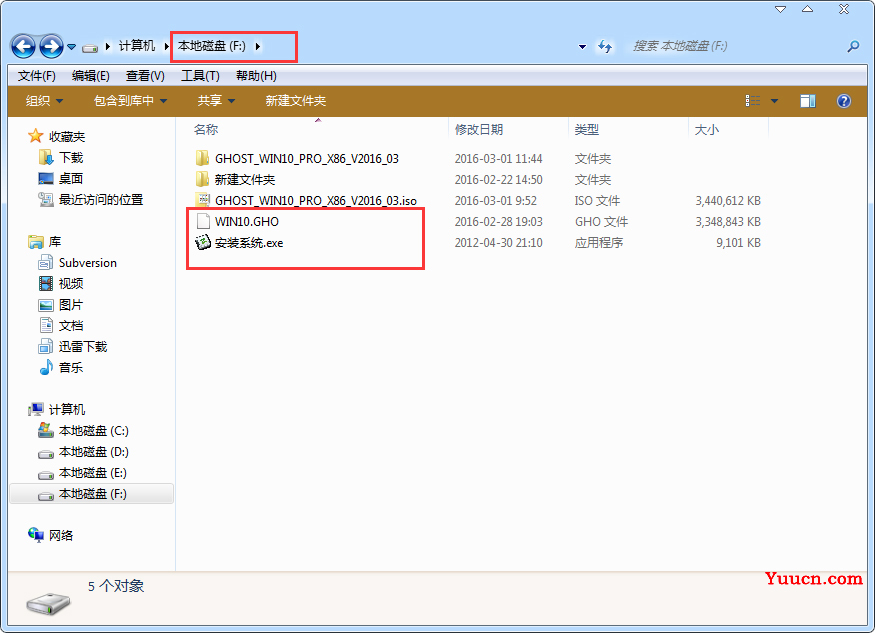
Task: Click the file name 安装系统.exe
Action: [249, 243]
